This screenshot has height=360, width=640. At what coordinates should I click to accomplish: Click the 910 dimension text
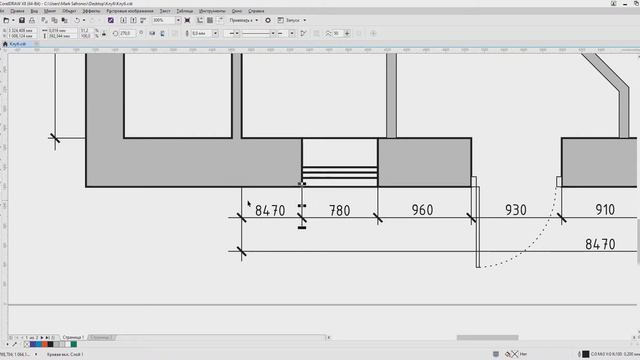coord(604,210)
